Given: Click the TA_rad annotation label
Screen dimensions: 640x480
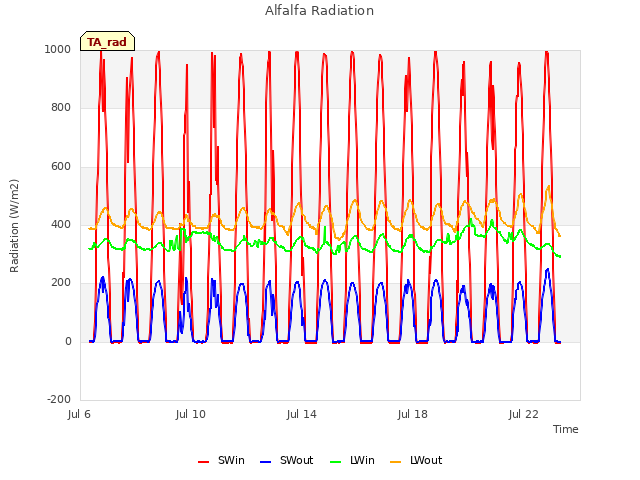Looking at the screenshot, I should (x=107, y=42).
